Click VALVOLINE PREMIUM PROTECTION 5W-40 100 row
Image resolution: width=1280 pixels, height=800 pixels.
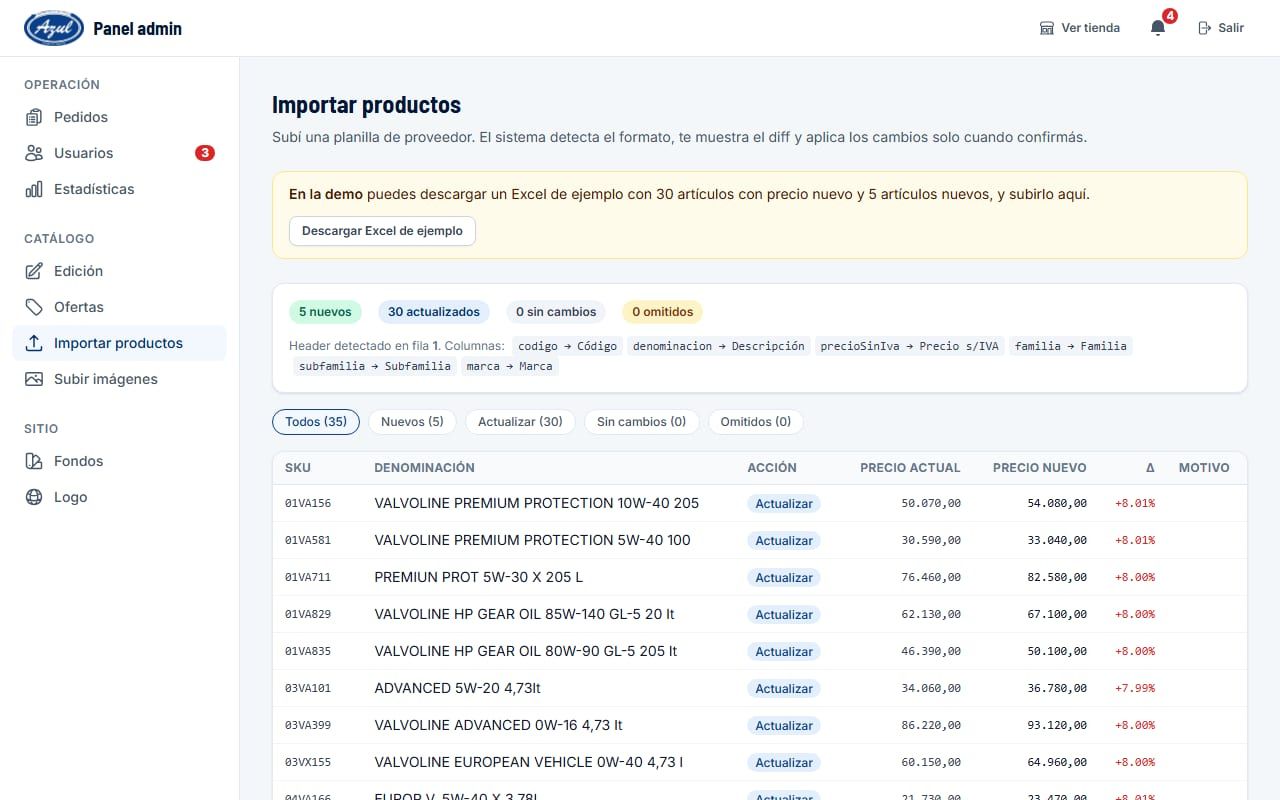760,540
